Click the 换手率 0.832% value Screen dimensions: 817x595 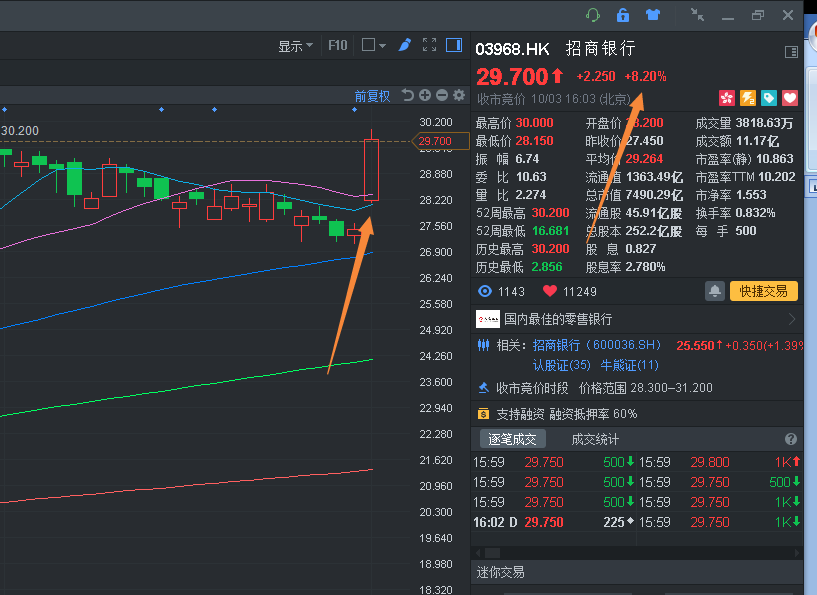tap(755, 213)
